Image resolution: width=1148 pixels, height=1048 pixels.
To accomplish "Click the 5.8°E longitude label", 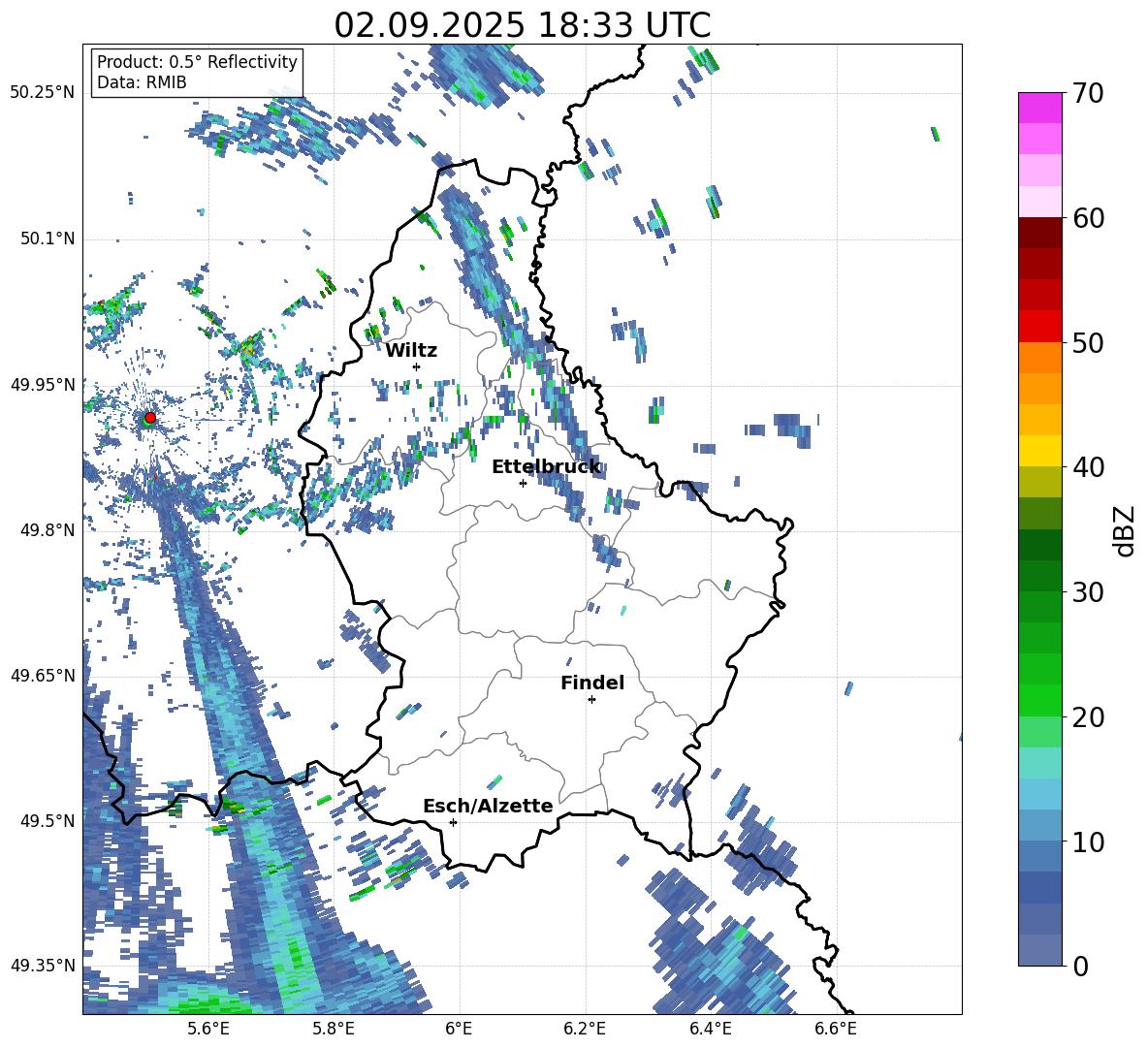I will tap(334, 1029).
